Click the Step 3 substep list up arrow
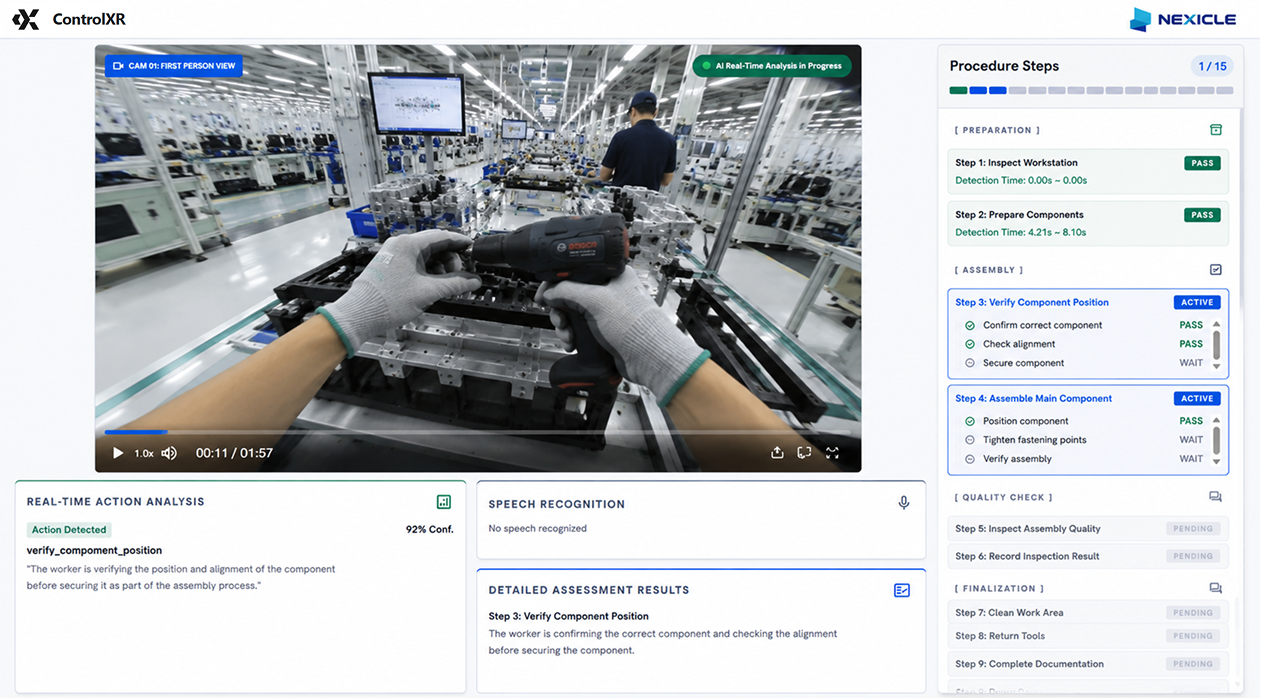Image resolution: width=1261 pixels, height=698 pixels. (x=1216, y=324)
